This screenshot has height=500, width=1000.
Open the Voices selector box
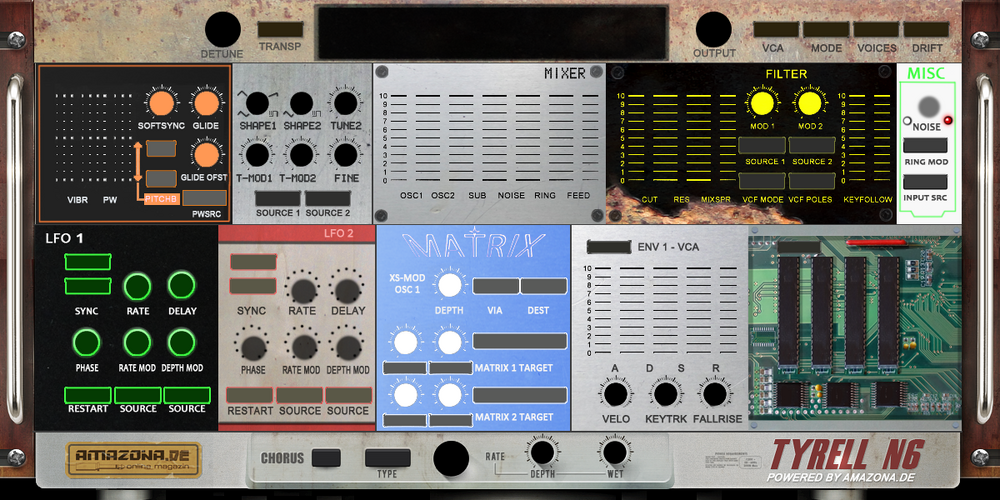(876, 29)
